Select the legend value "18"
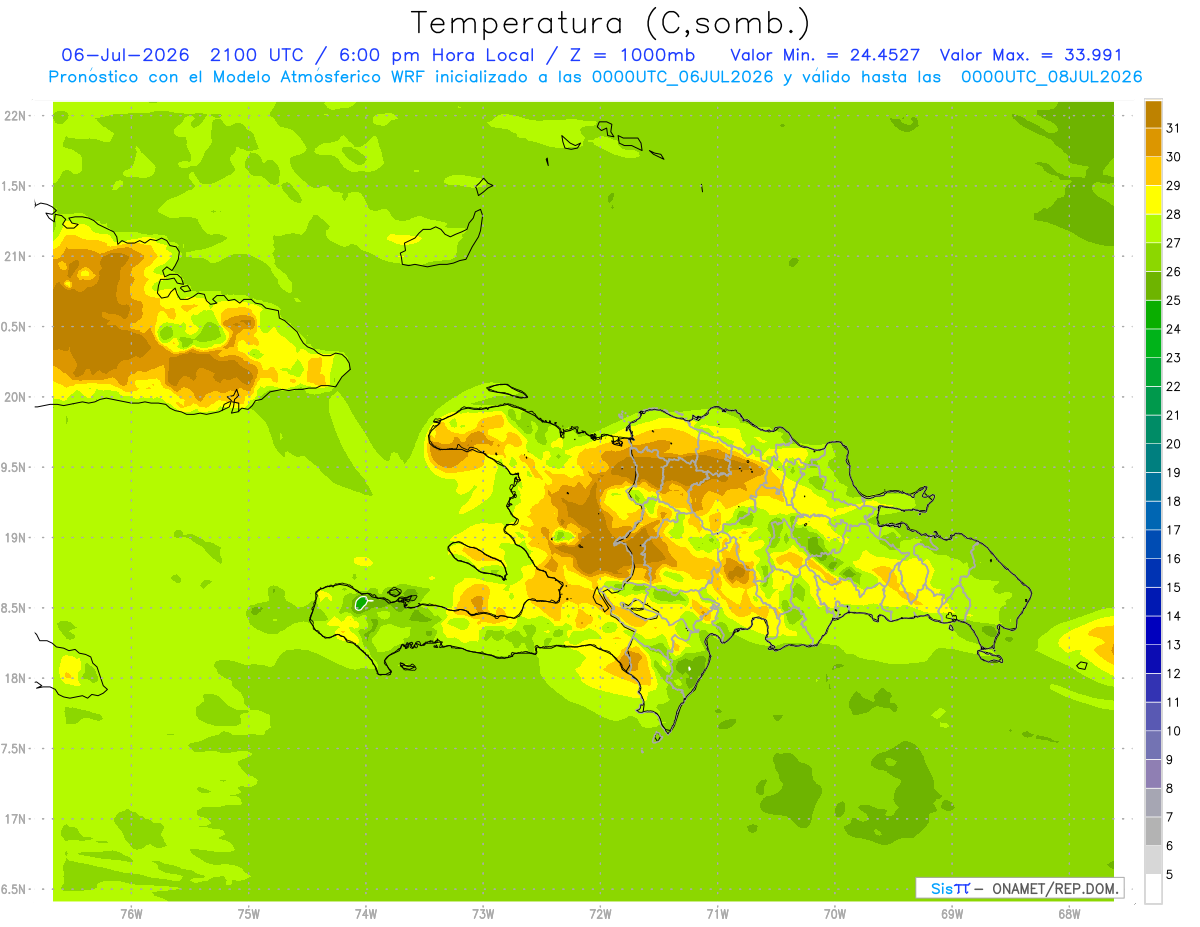Viewport: 1200px width, 927px height. coord(1174,501)
